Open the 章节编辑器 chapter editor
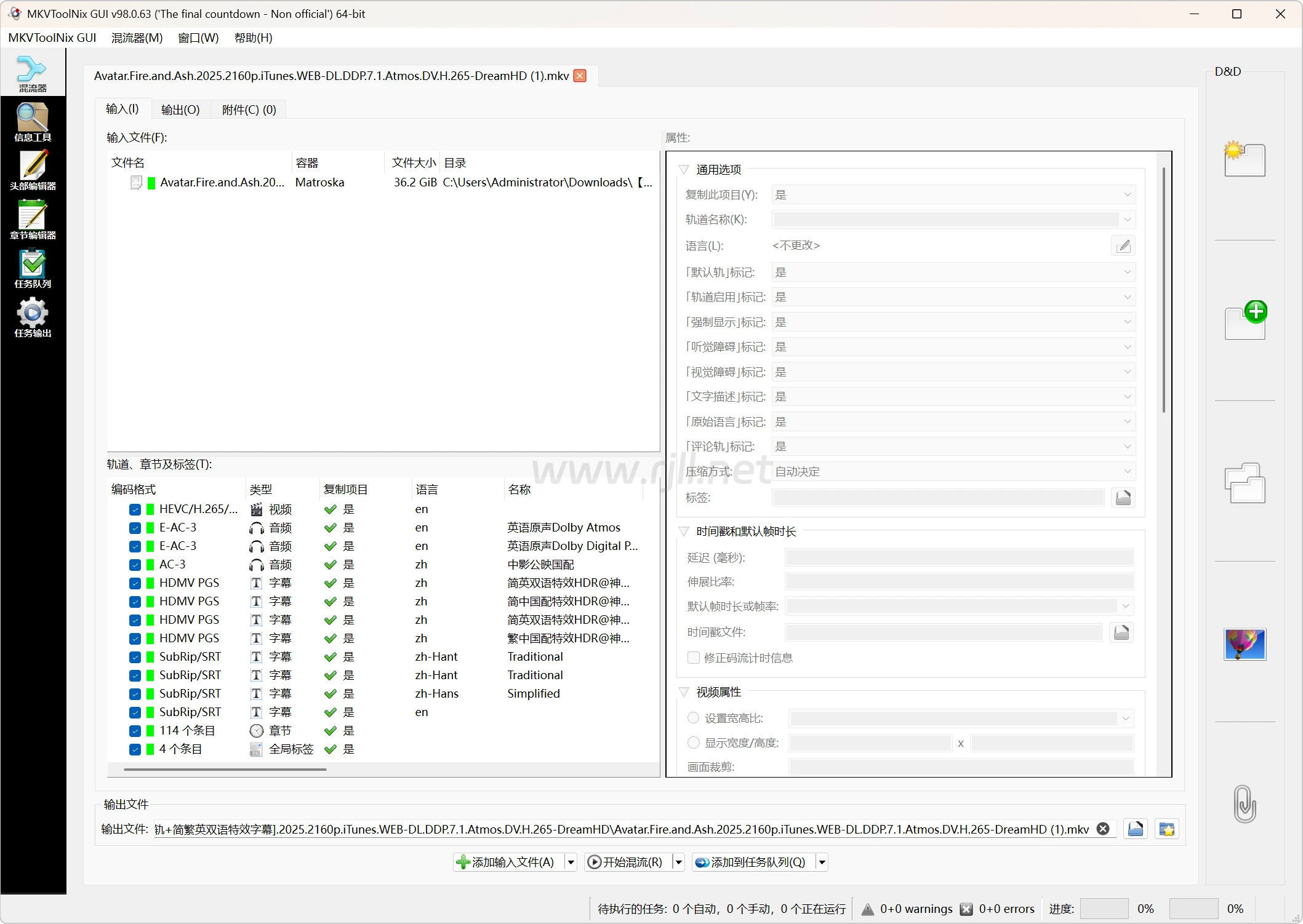 click(x=33, y=220)
